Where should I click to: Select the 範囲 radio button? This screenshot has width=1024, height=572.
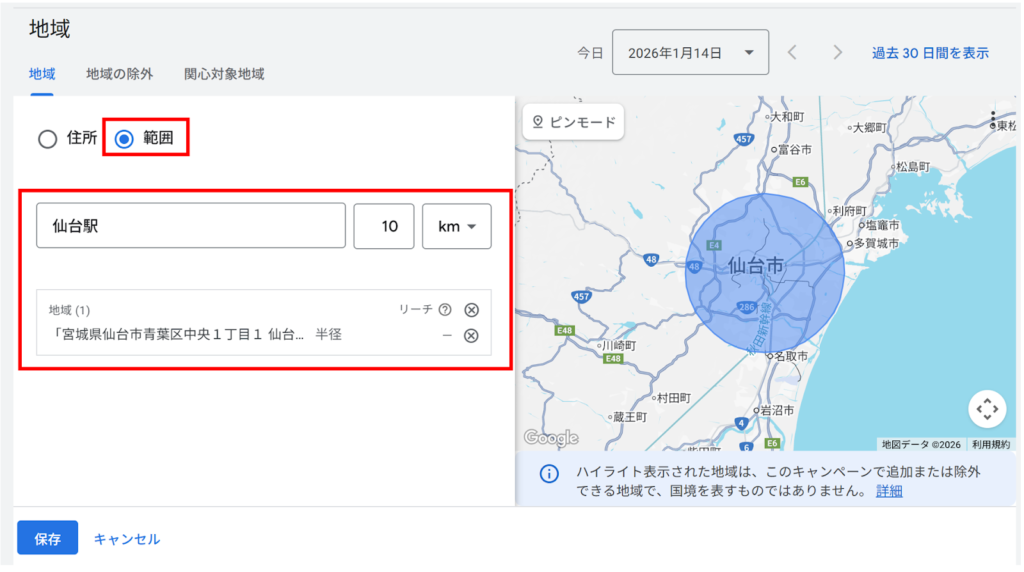(x=124, y=139)
